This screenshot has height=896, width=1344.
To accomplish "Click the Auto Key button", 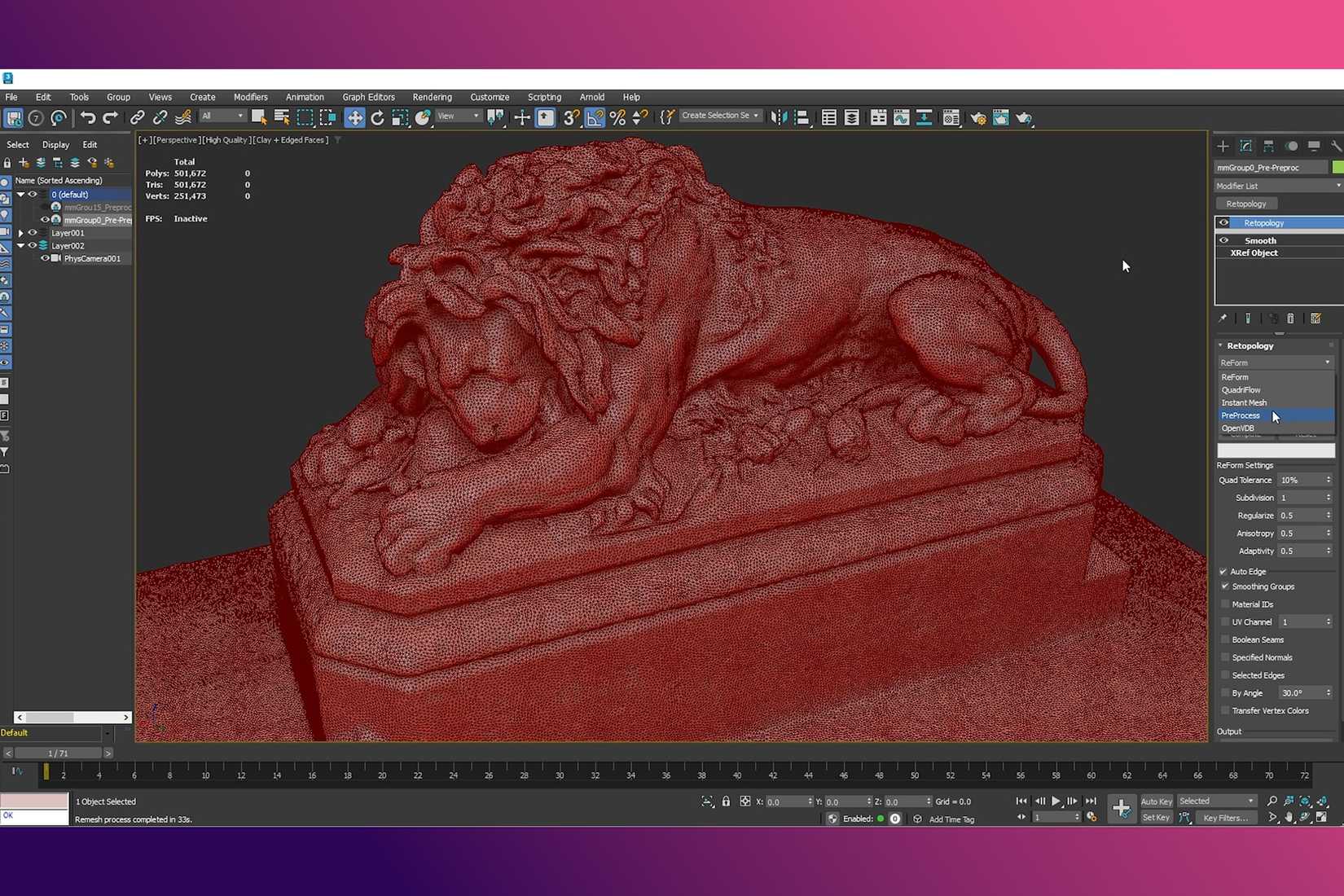I will (1156, 802).
